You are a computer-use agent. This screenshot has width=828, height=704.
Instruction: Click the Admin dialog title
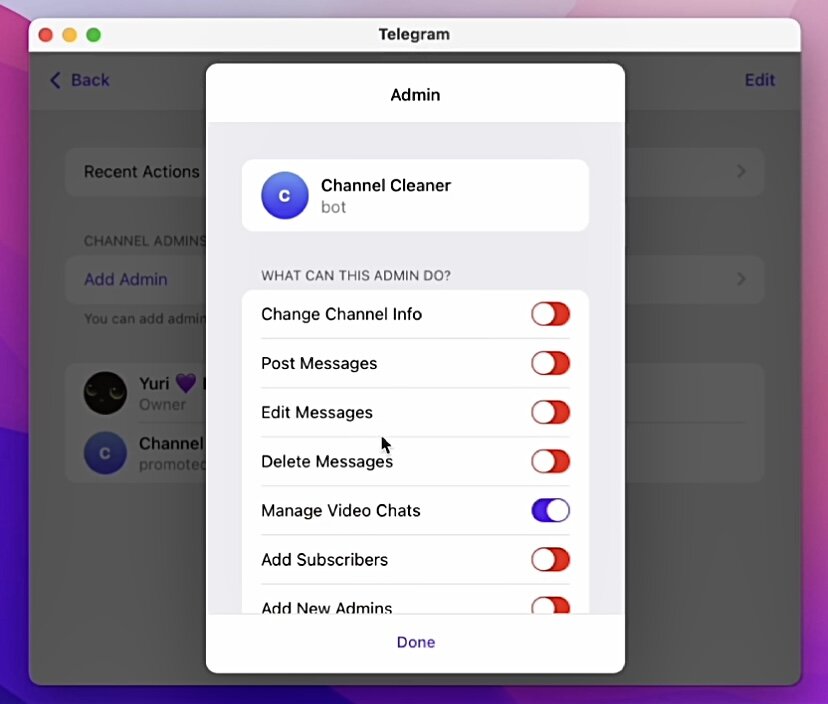[x=415, y=95]
